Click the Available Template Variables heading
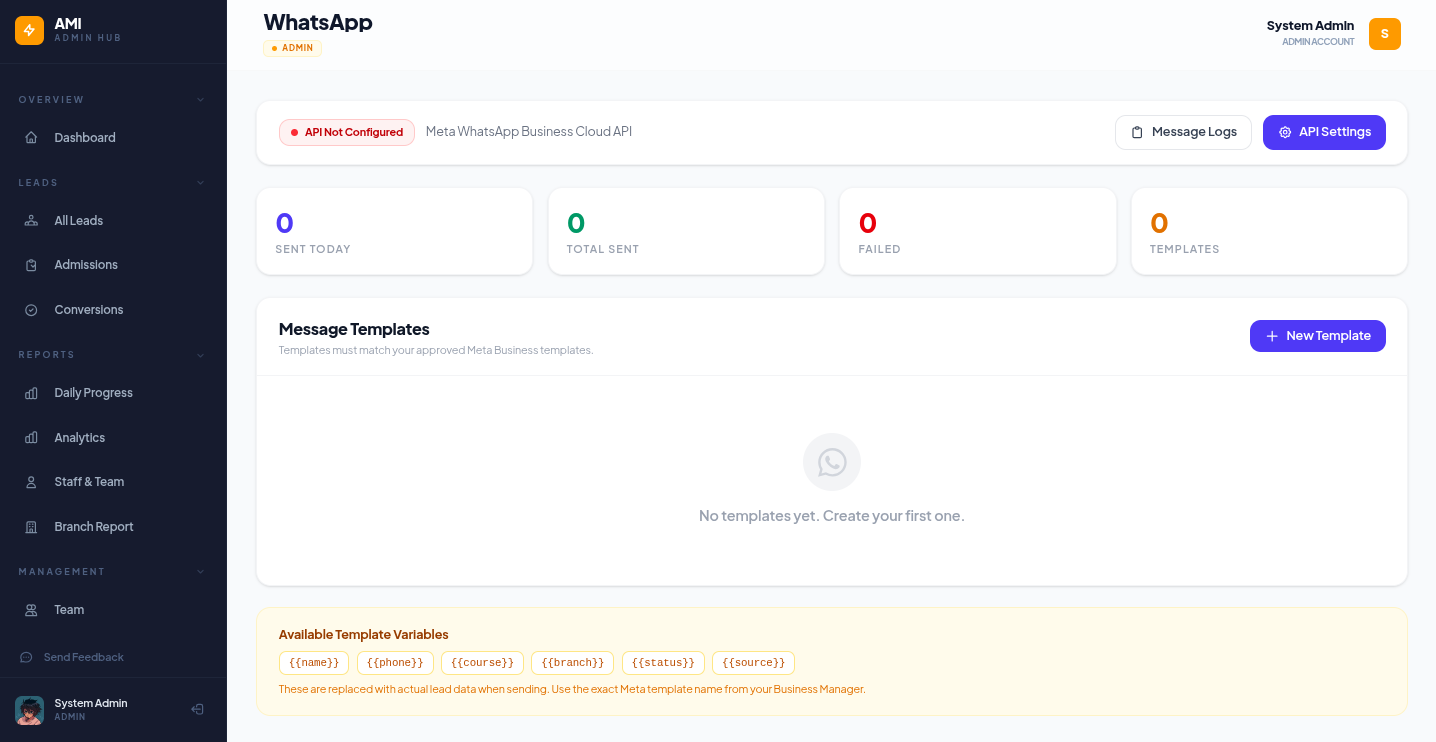The height and width of the screenshot is (742, 1436). click(364, 635)
